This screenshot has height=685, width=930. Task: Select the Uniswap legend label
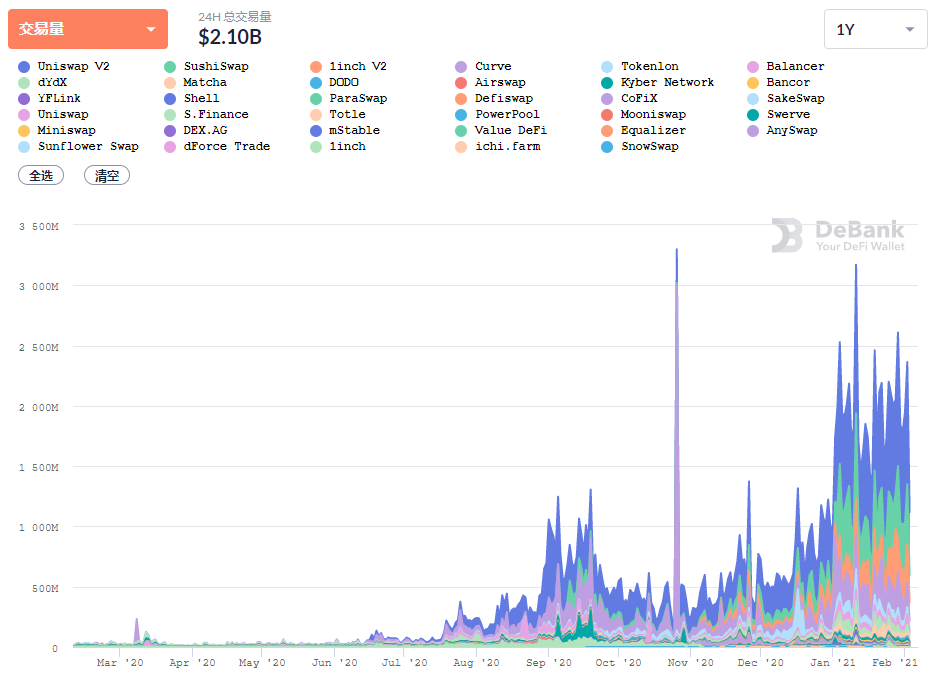coord(63,114)
